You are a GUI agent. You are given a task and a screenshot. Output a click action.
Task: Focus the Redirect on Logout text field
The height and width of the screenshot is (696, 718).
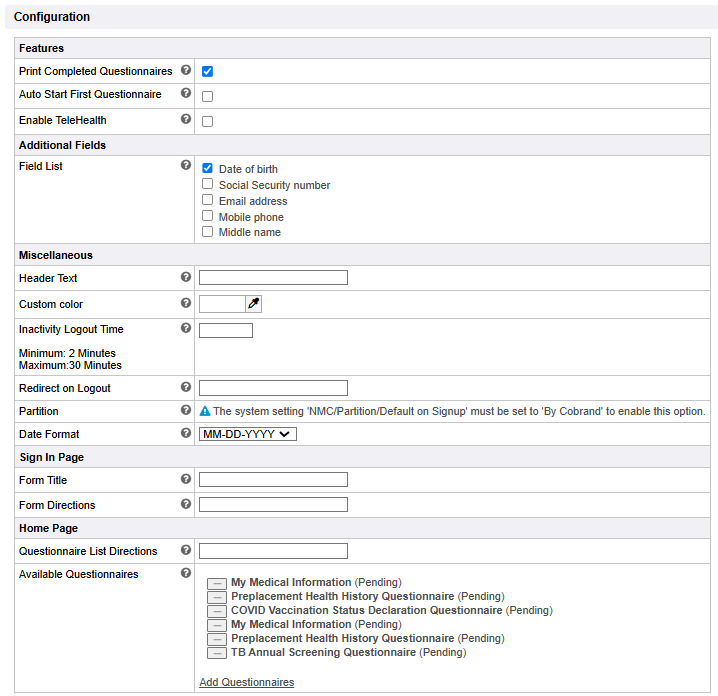273,388
